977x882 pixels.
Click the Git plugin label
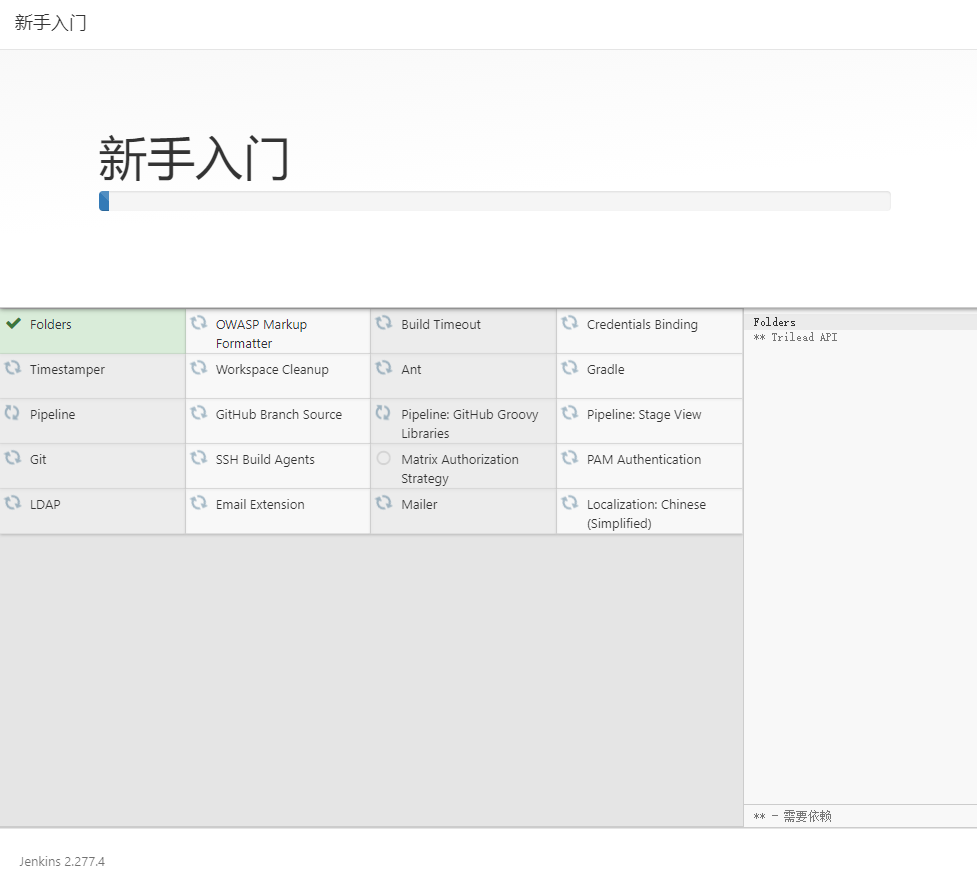click(x=38, y=460)
